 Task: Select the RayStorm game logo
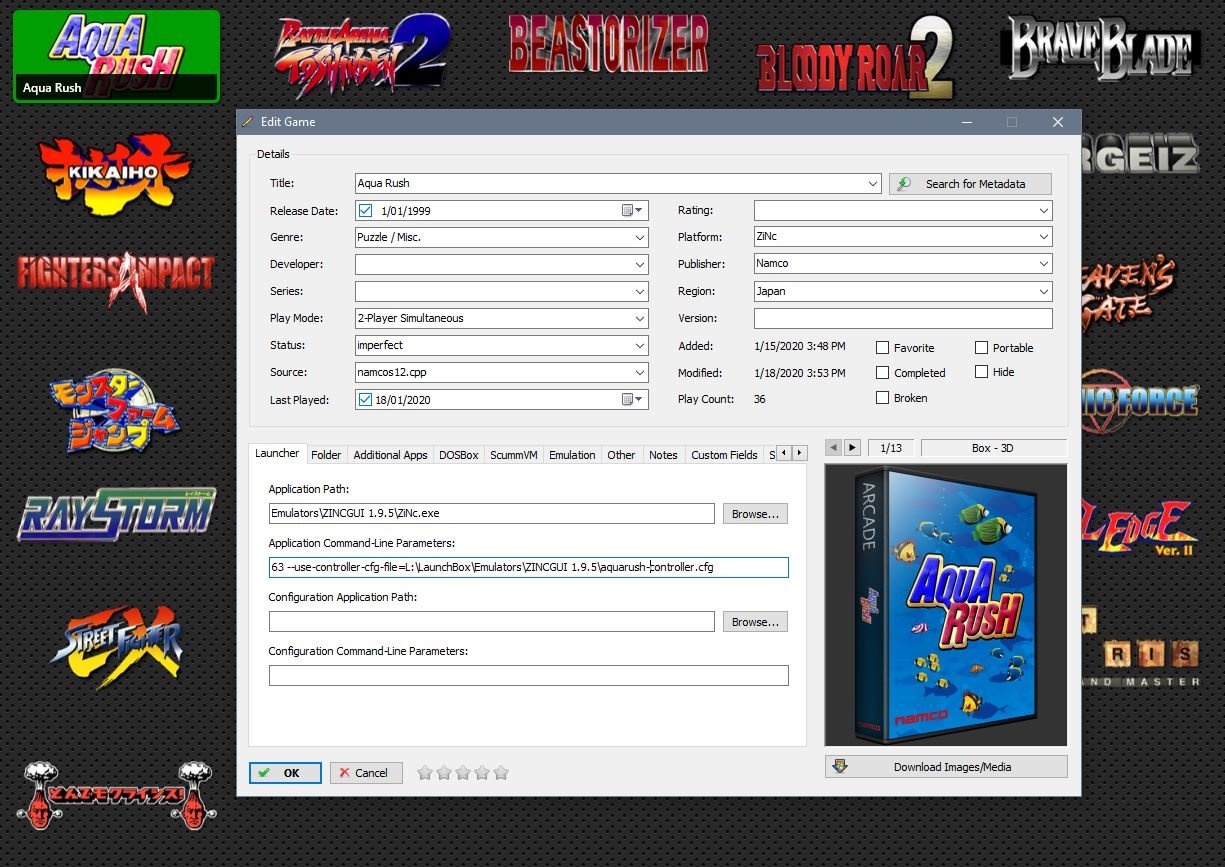[x=117, y=513]
